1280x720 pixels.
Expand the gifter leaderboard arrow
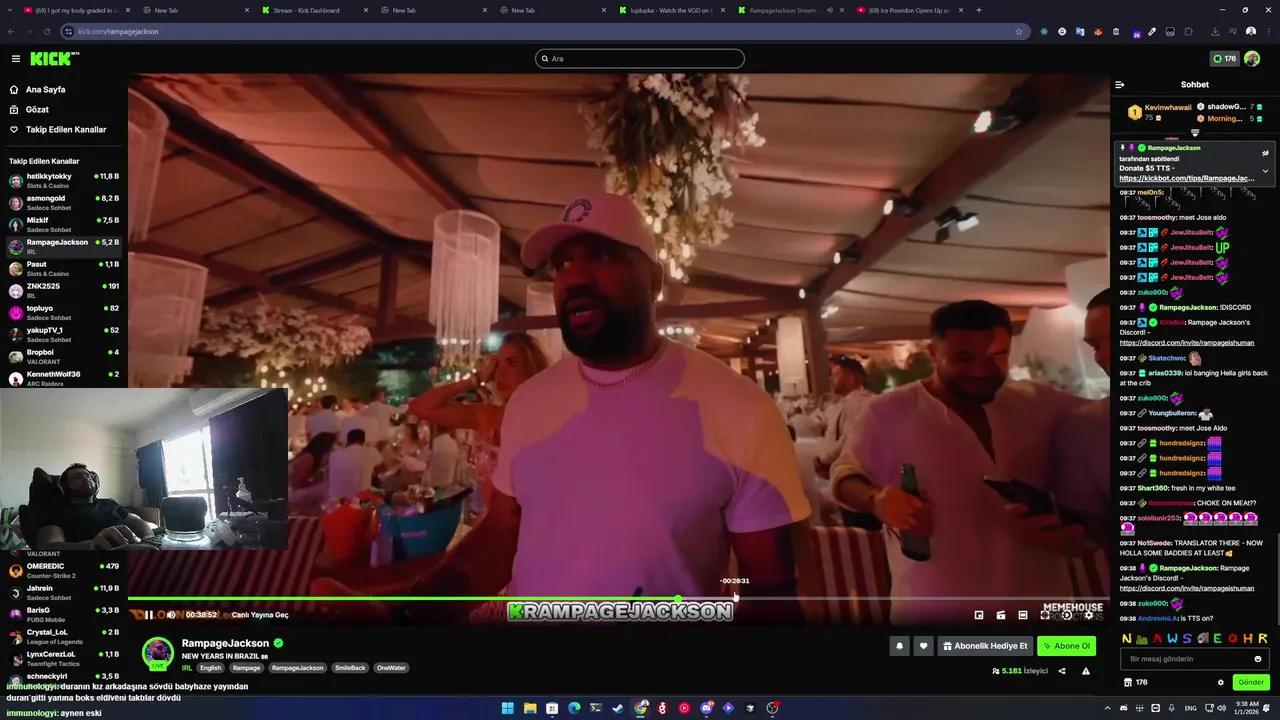[1195, 133]
